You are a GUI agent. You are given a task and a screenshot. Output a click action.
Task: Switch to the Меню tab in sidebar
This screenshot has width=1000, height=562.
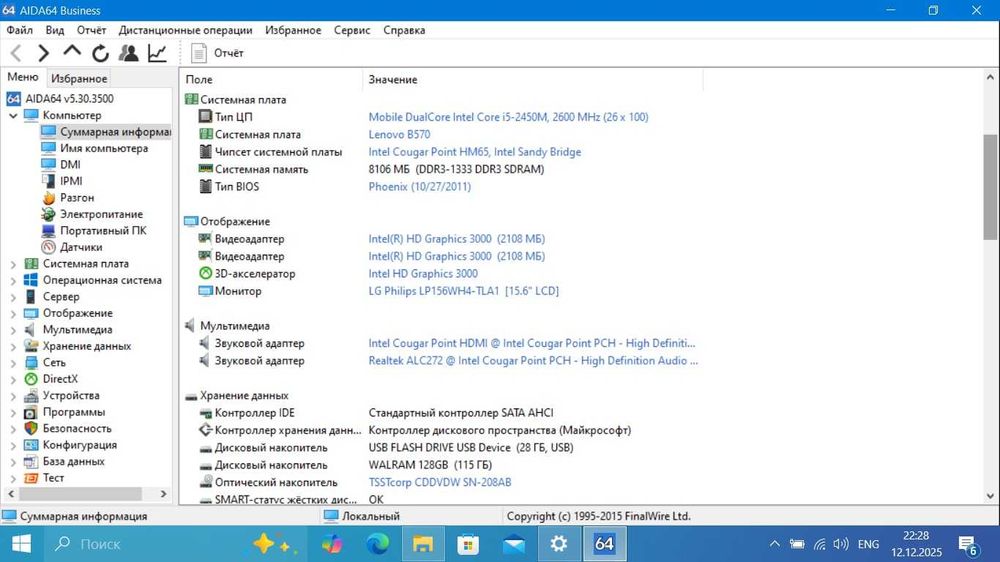23,77
